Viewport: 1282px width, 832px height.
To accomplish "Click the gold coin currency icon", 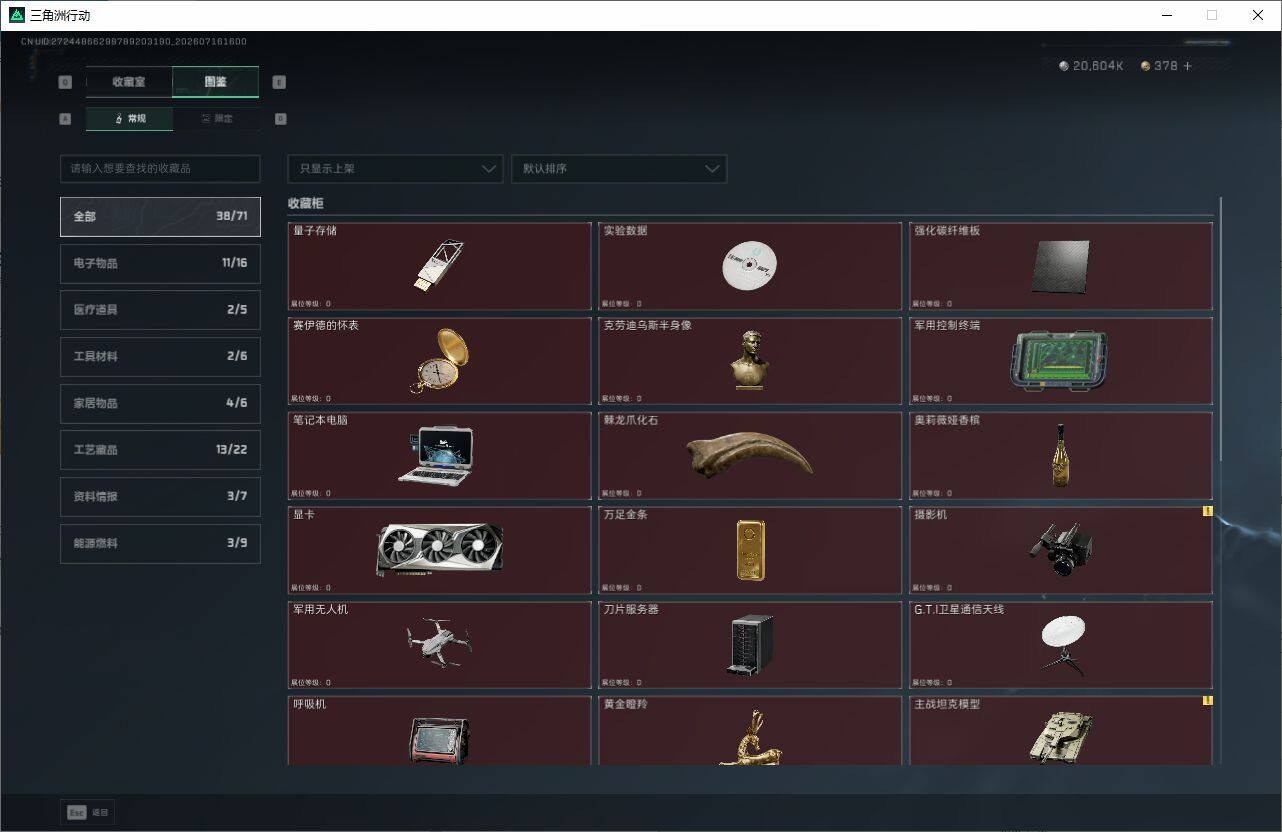I will [1145, 66].
